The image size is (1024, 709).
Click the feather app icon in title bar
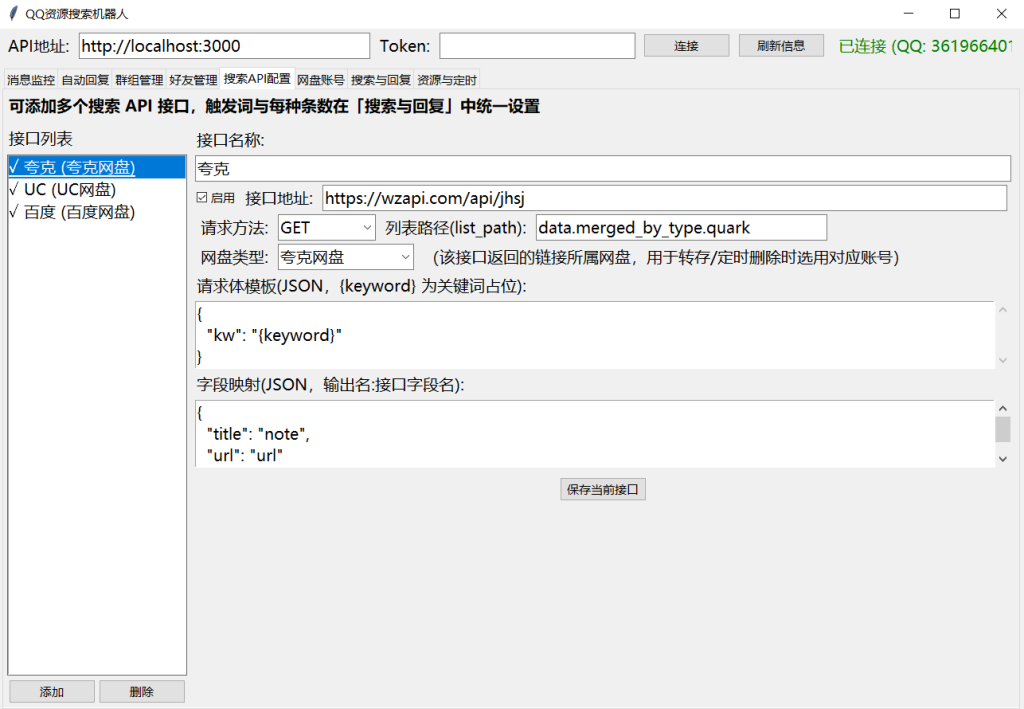[x=13, y=14]
